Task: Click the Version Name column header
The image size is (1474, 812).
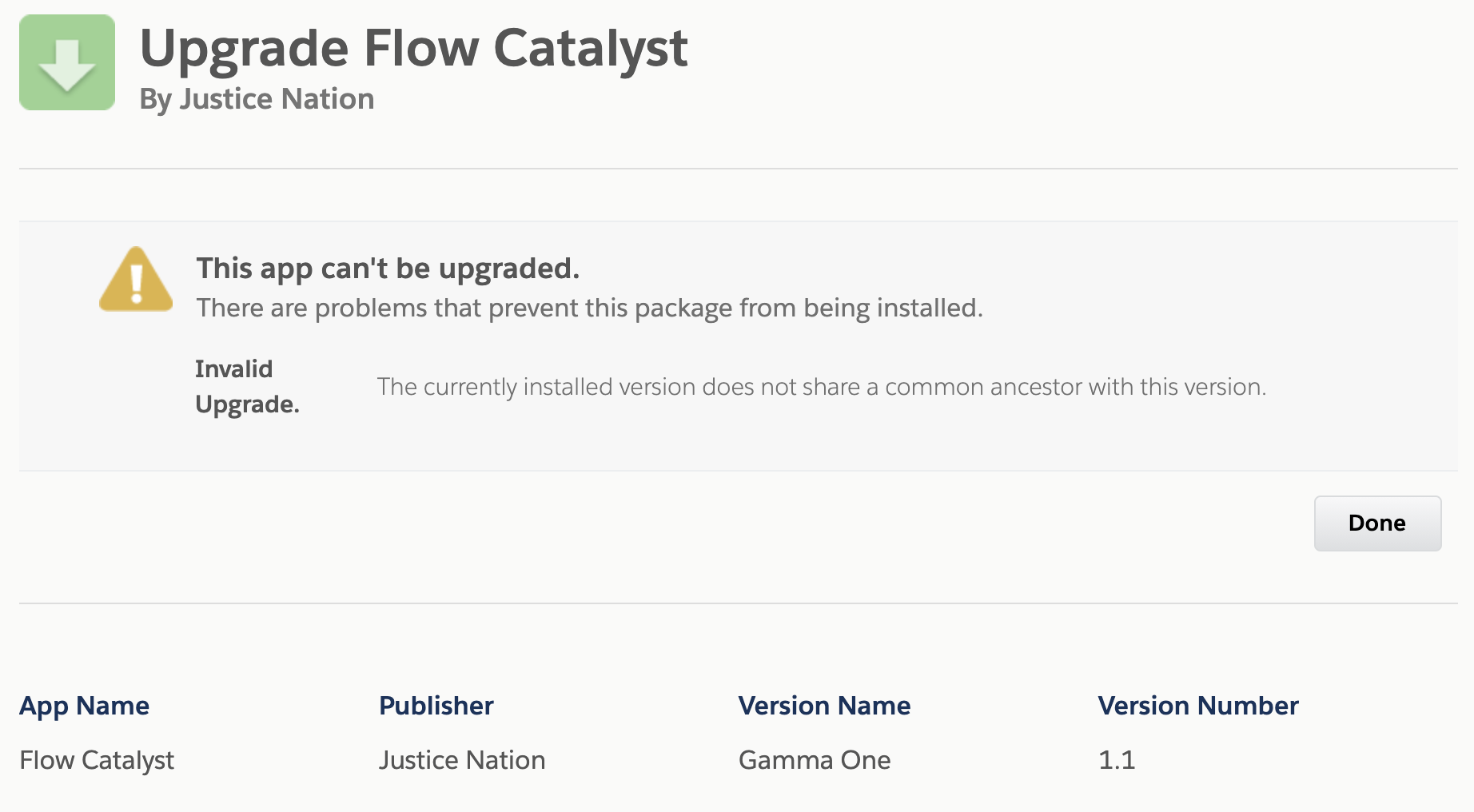Action: (824, 706)
